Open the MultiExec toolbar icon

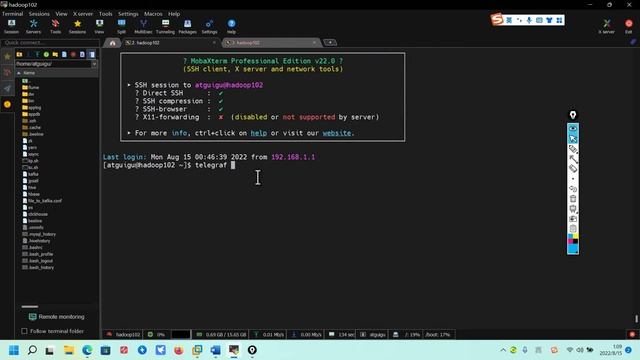pos(143,26)
